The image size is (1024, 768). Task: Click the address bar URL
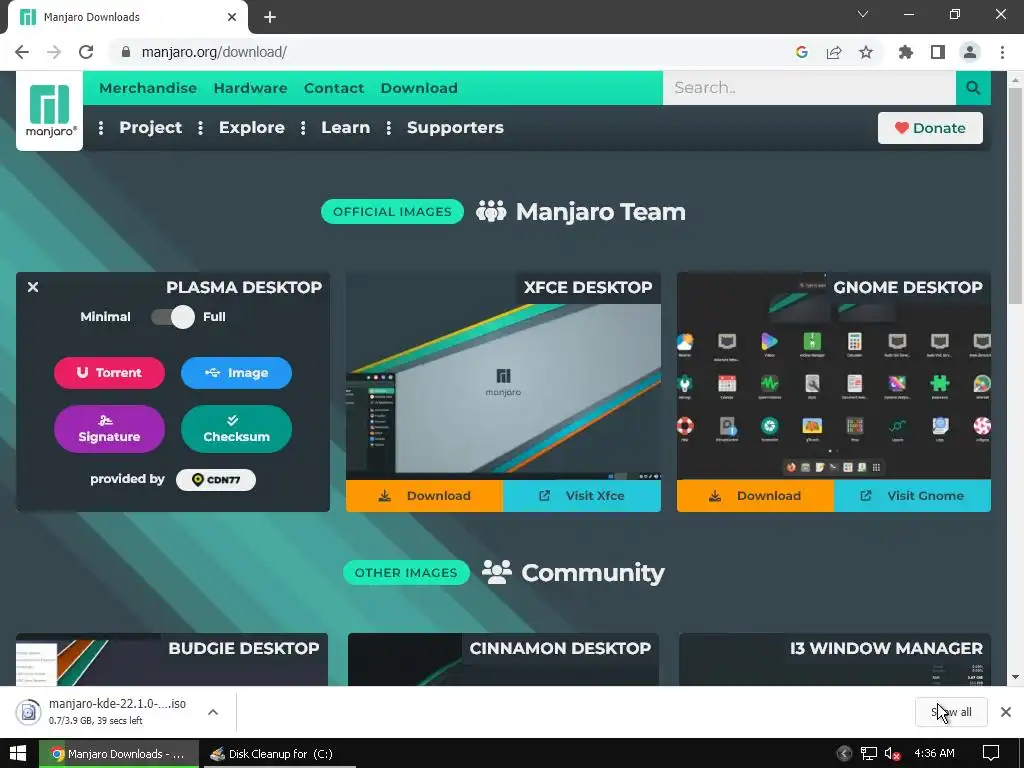(x=214, y=52)
